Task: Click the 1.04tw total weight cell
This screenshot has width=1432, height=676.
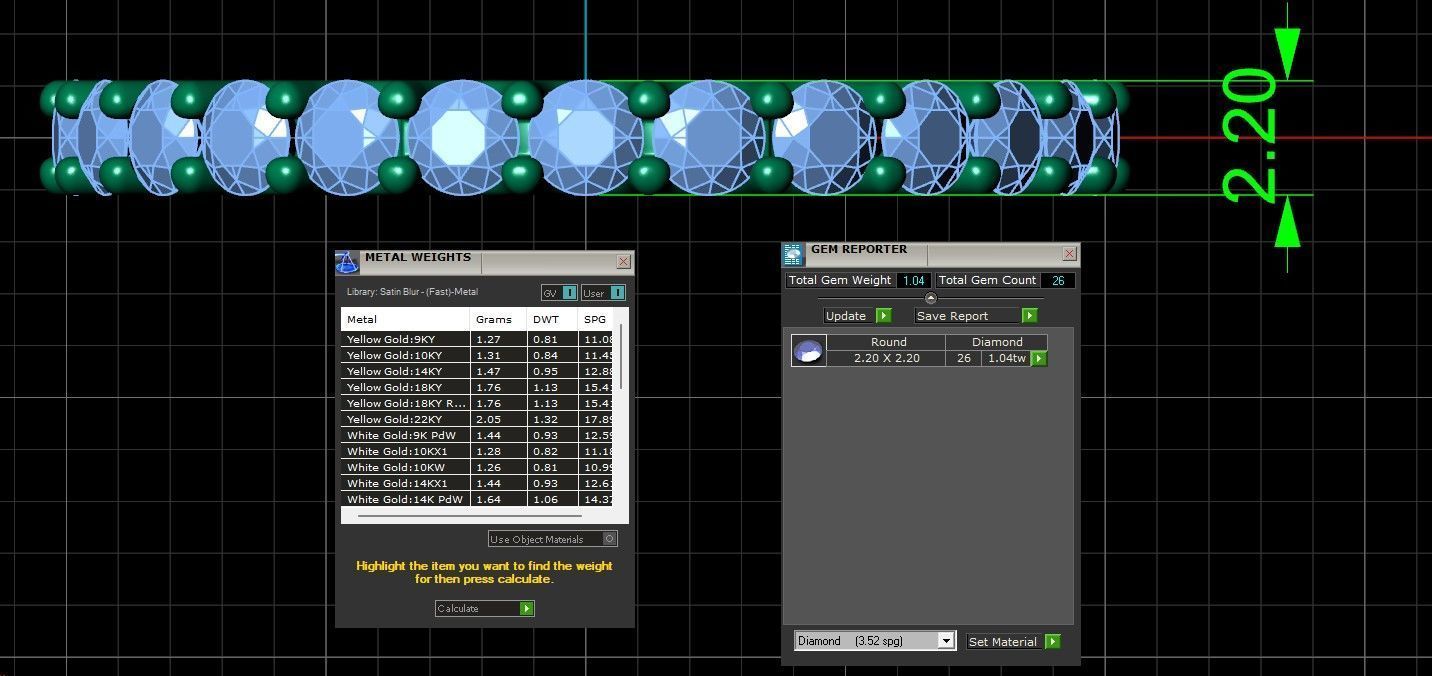Action: tap(1006, 358)
